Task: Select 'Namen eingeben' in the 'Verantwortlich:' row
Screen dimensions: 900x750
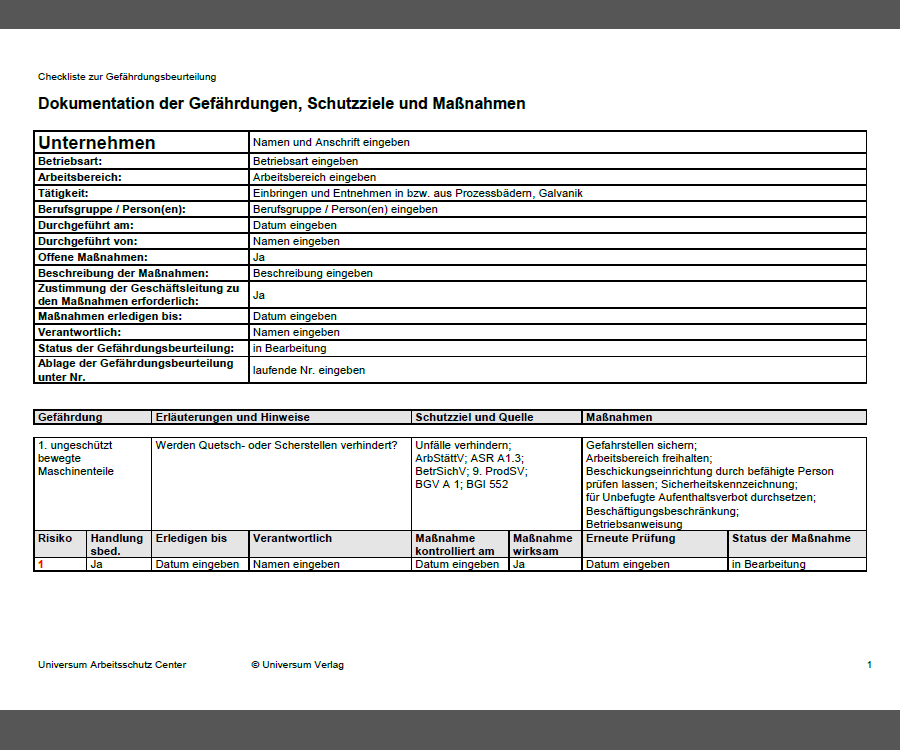Action: 296,333
